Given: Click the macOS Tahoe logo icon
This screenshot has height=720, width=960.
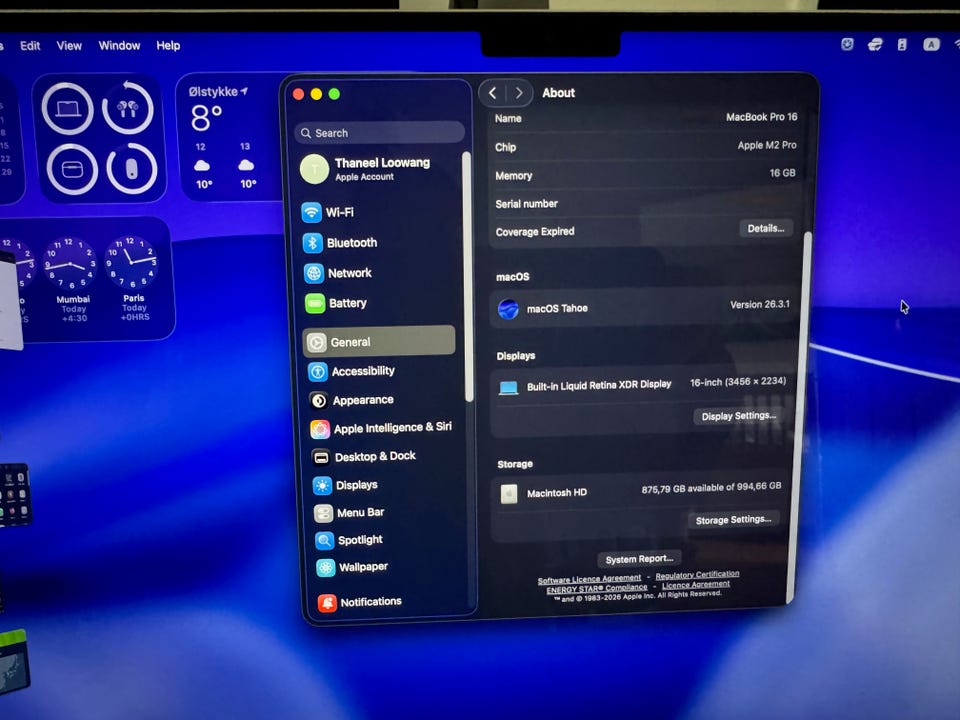Looking at the screenshot, I should (x=508, y=309).
